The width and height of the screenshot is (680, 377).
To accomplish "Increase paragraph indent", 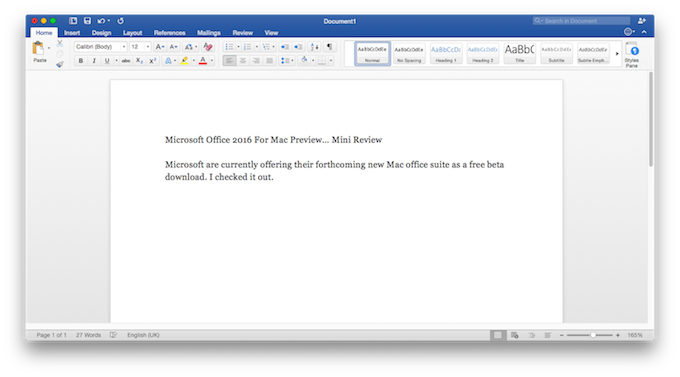I will (298, 46).
